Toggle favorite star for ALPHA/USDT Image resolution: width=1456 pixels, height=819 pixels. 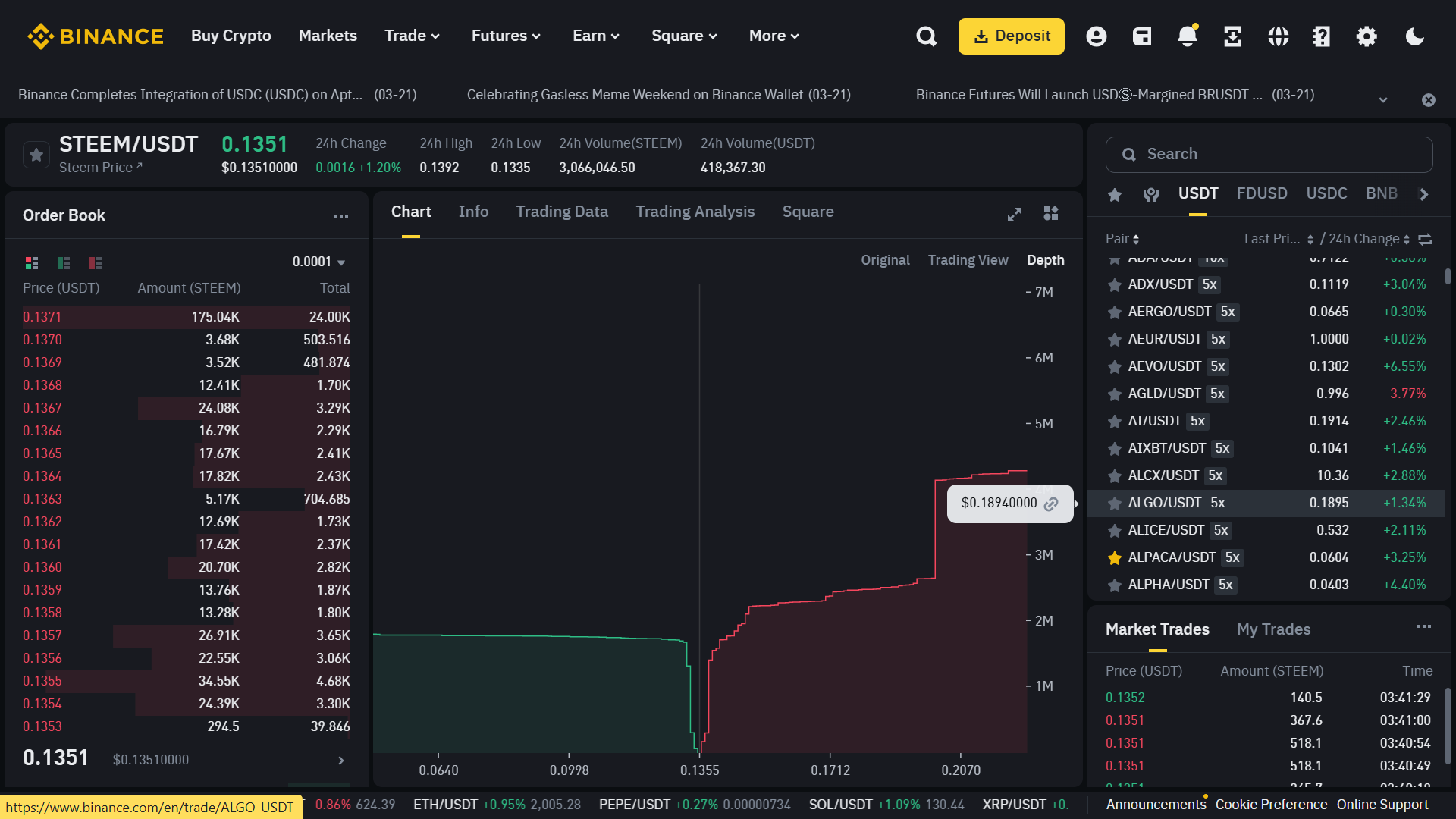(x=1115, y=585)
